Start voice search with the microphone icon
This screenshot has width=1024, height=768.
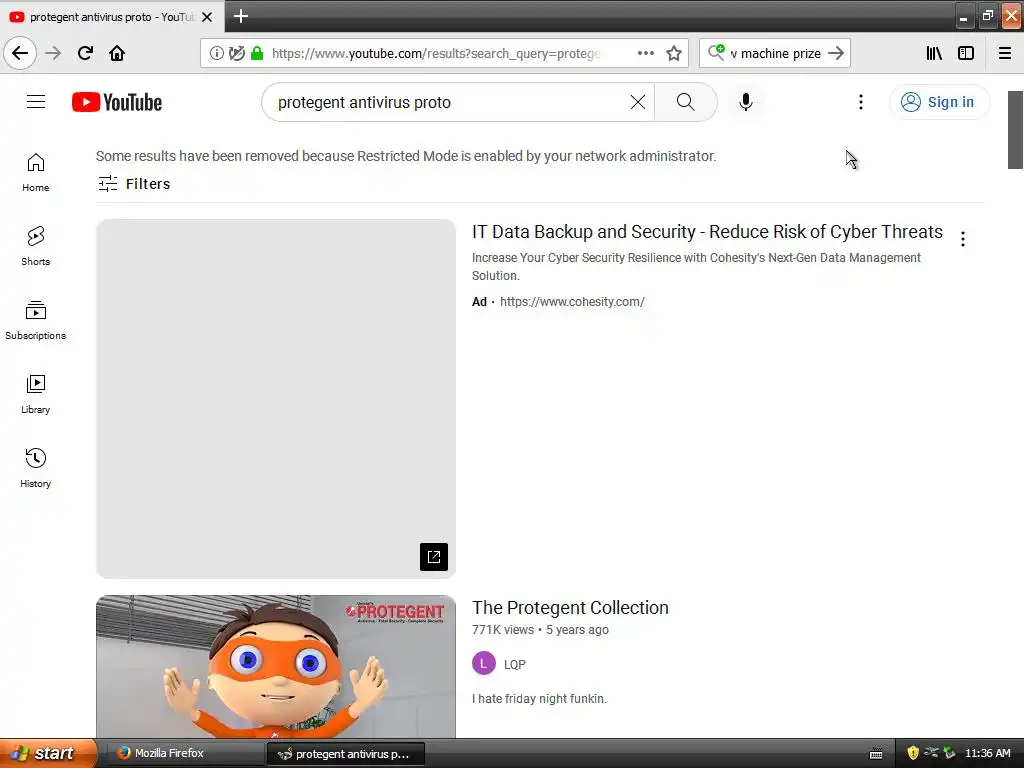coord(746,102)
